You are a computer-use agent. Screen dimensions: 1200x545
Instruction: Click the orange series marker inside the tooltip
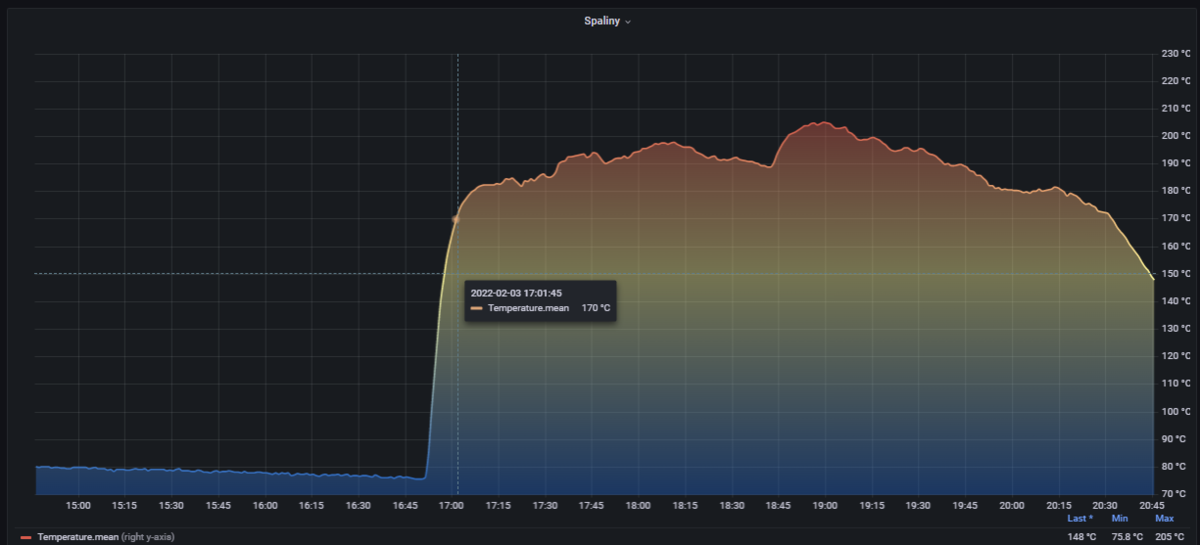pyautogui.click(x=476, y=308)
